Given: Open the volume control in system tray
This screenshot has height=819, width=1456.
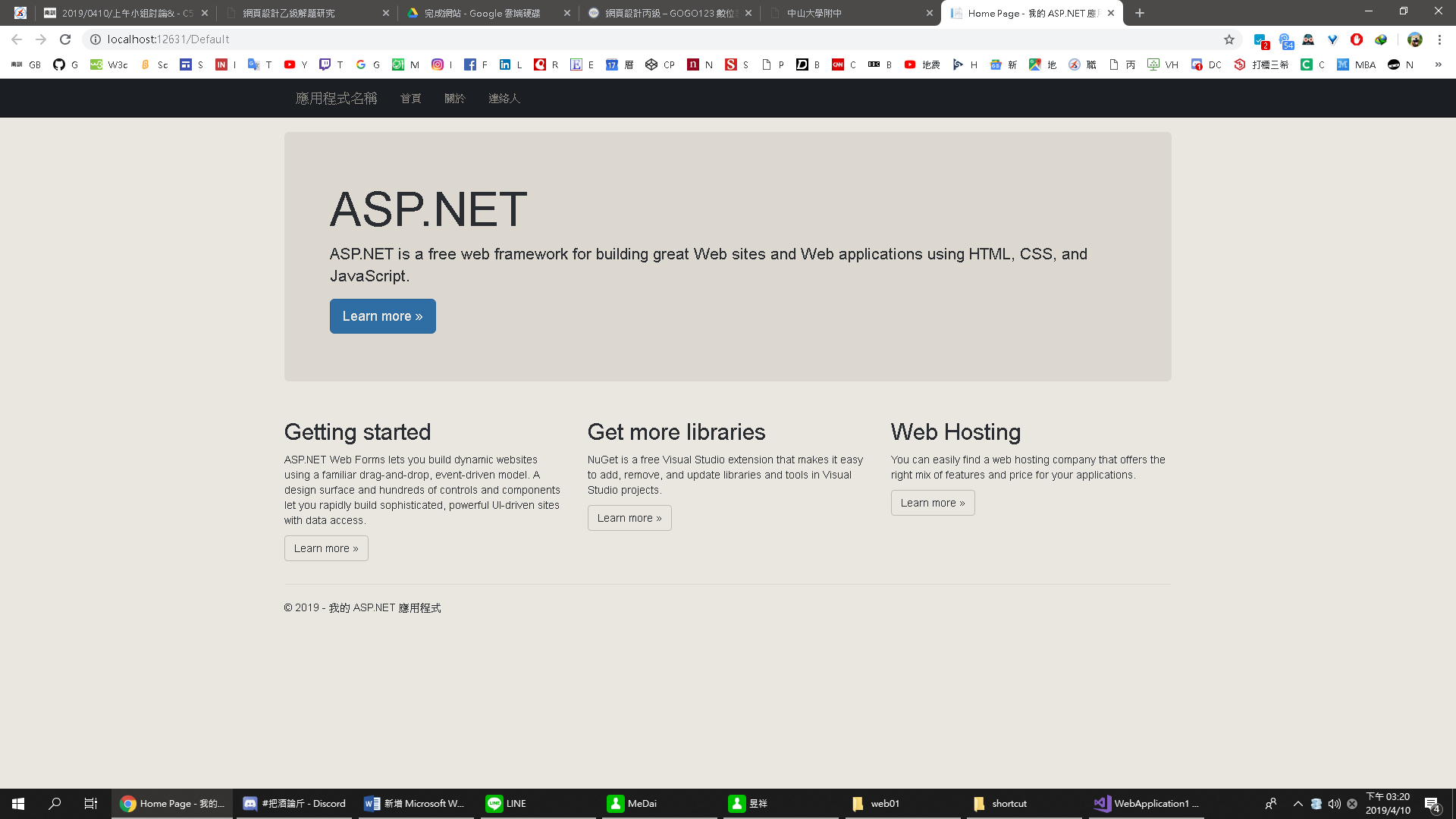Looking at the screenshot, I should (x=1334, y=804).
